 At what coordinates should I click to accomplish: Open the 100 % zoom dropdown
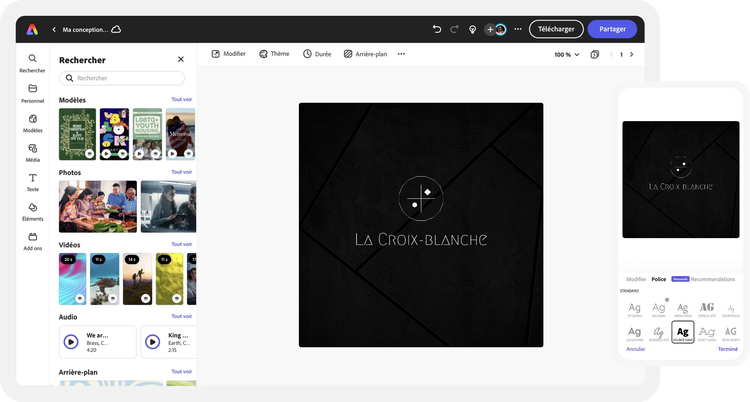pos(567,55)
